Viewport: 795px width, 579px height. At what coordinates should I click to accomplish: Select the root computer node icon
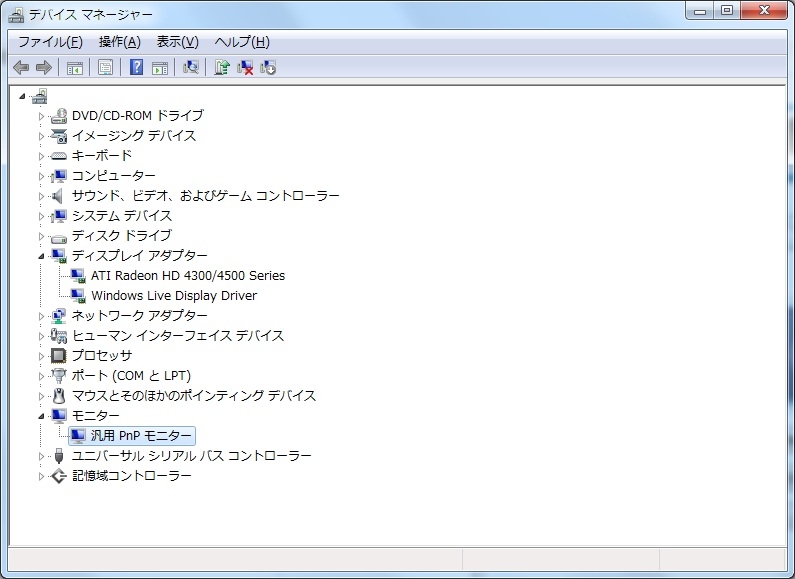(40, 96)
